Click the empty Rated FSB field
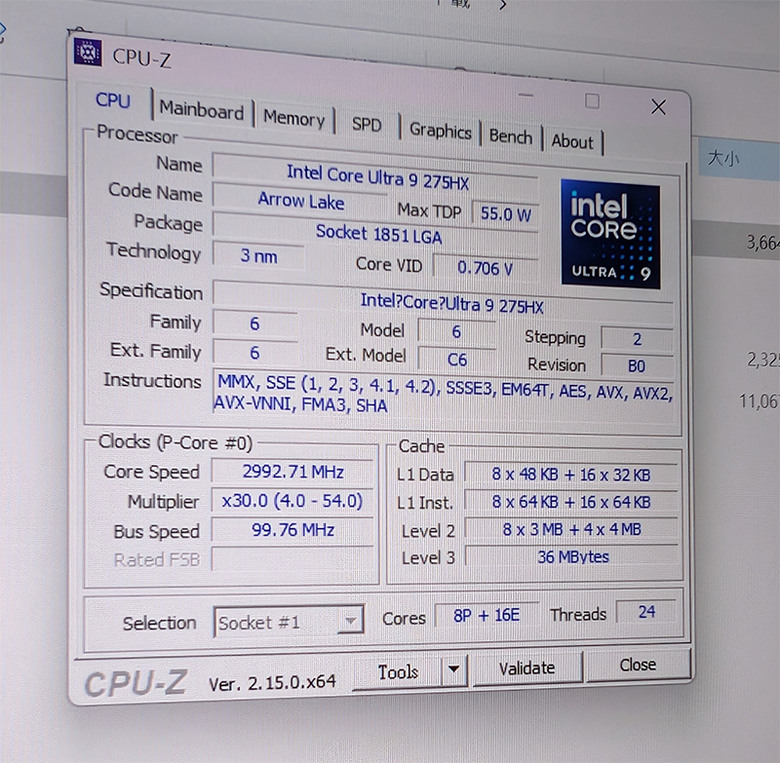Viewport: 780px width, 763px height. [292, 559]
